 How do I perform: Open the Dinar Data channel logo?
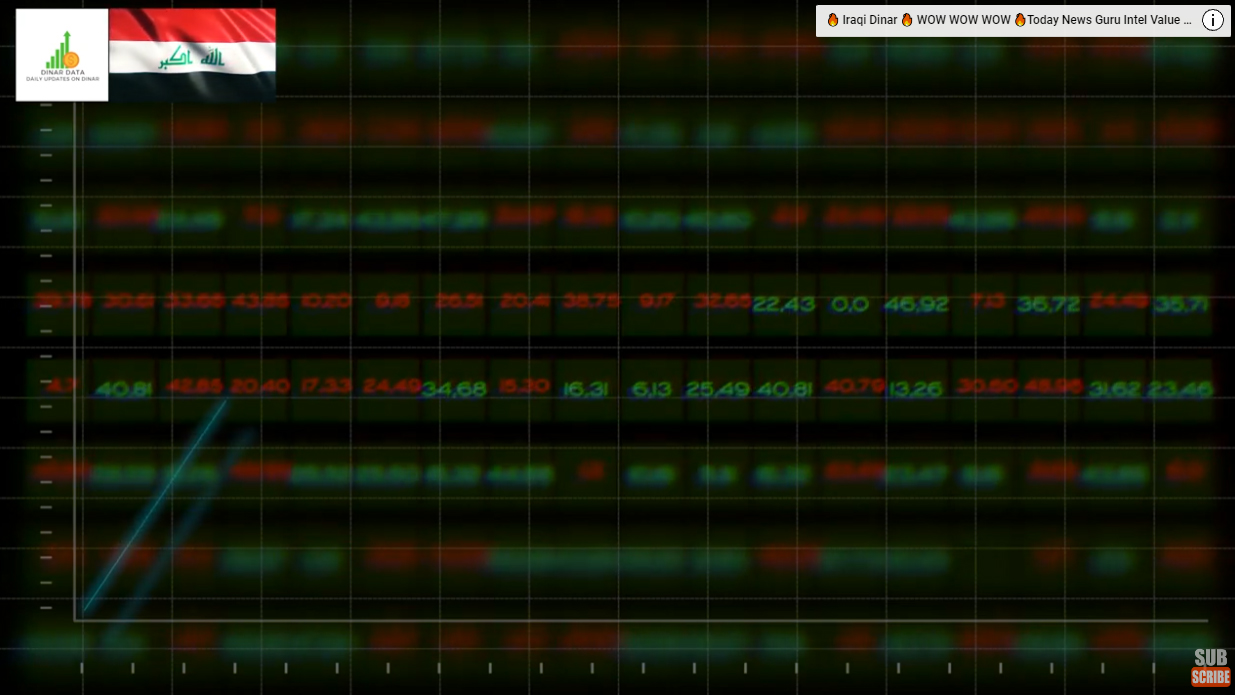click(x=62, y=55)
